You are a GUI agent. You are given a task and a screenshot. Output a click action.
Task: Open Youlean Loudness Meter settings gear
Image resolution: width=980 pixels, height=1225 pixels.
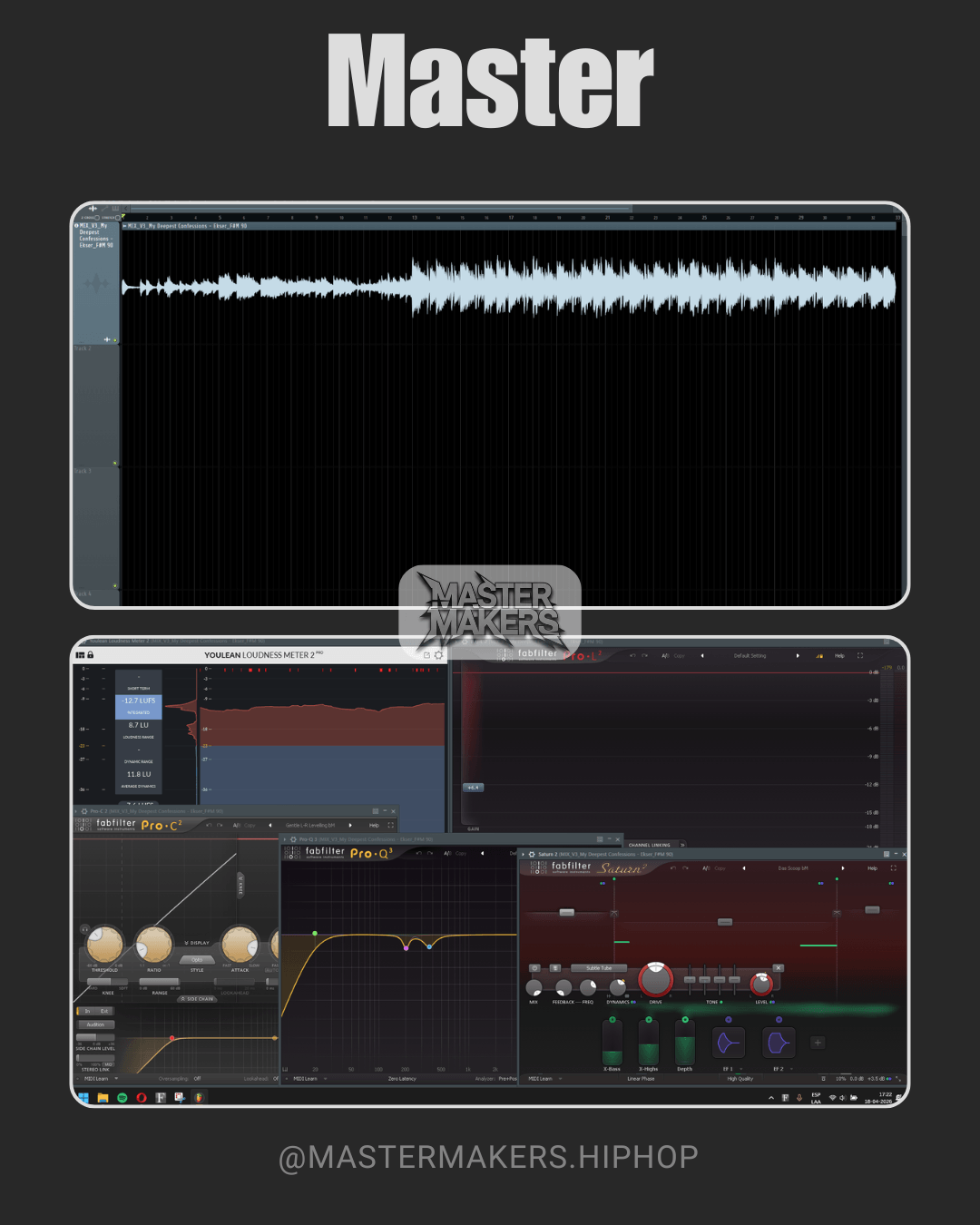[x=439, y=655]
